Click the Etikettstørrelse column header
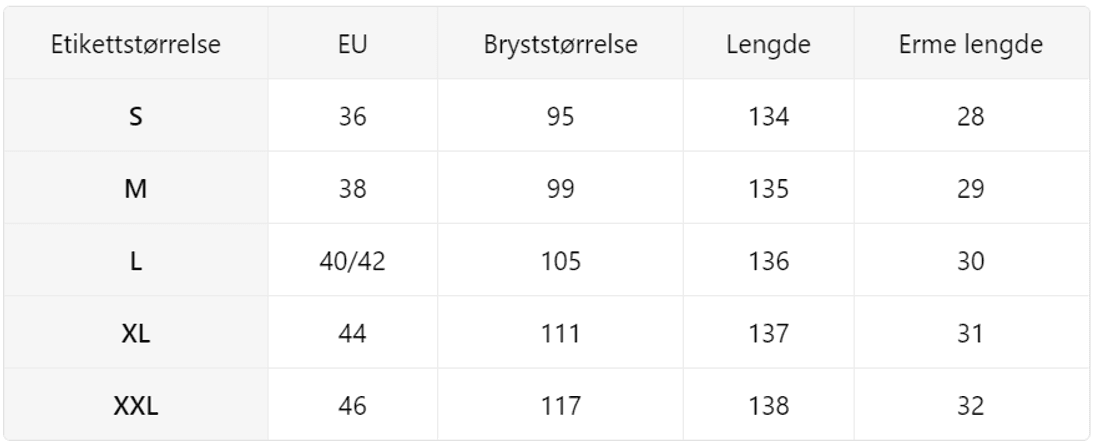Screen dimensions: 1100x448 136,45
